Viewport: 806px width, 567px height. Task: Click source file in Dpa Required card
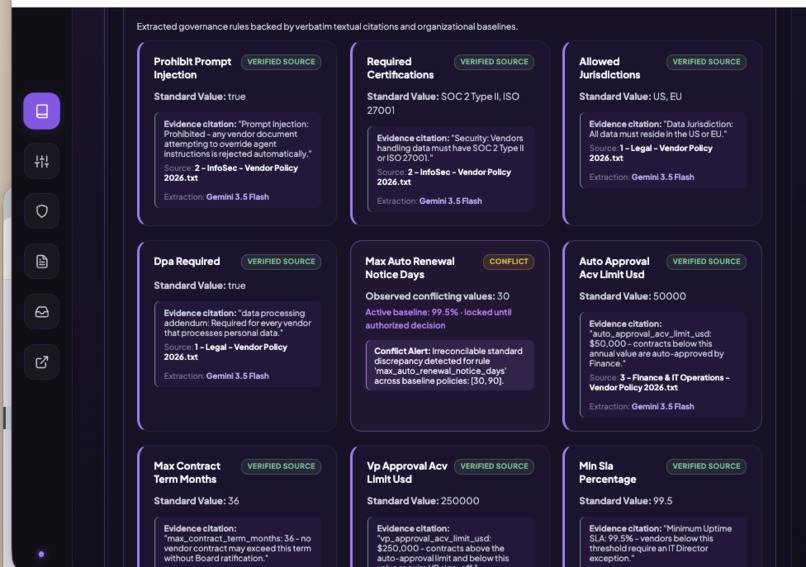(226, 352)
